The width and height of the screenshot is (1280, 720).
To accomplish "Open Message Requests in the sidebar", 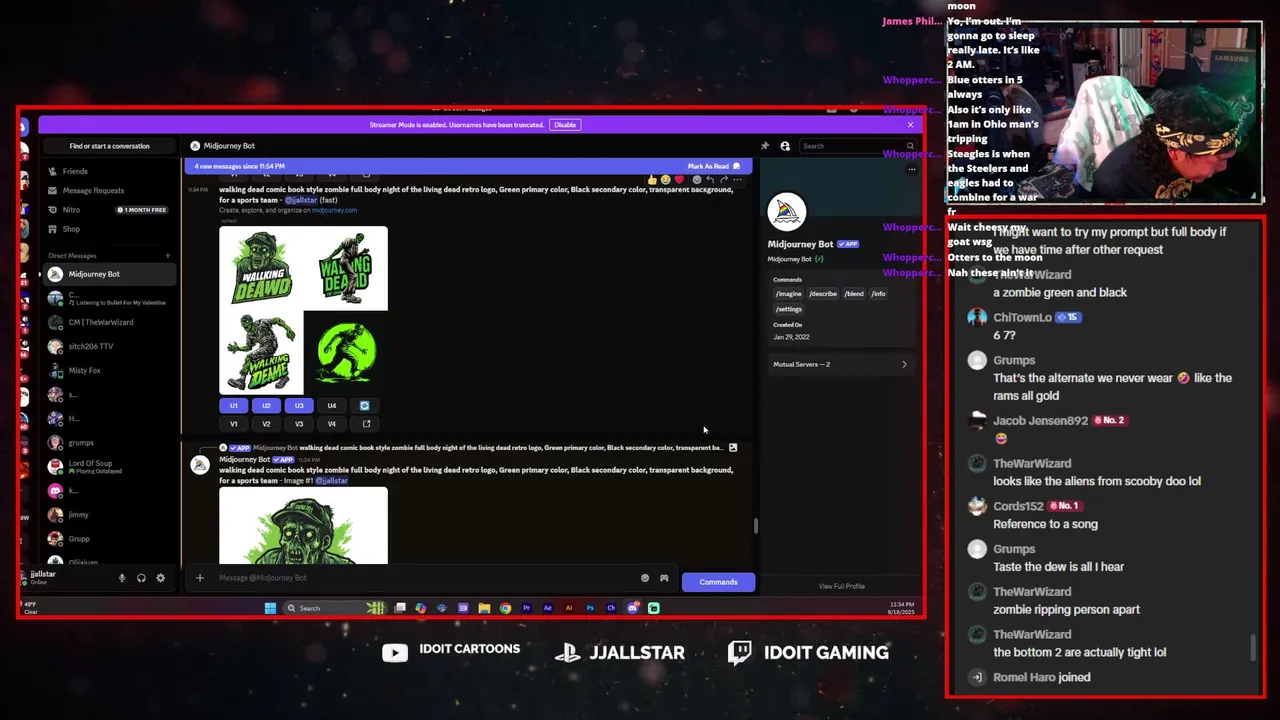I will tap(110, 190).
